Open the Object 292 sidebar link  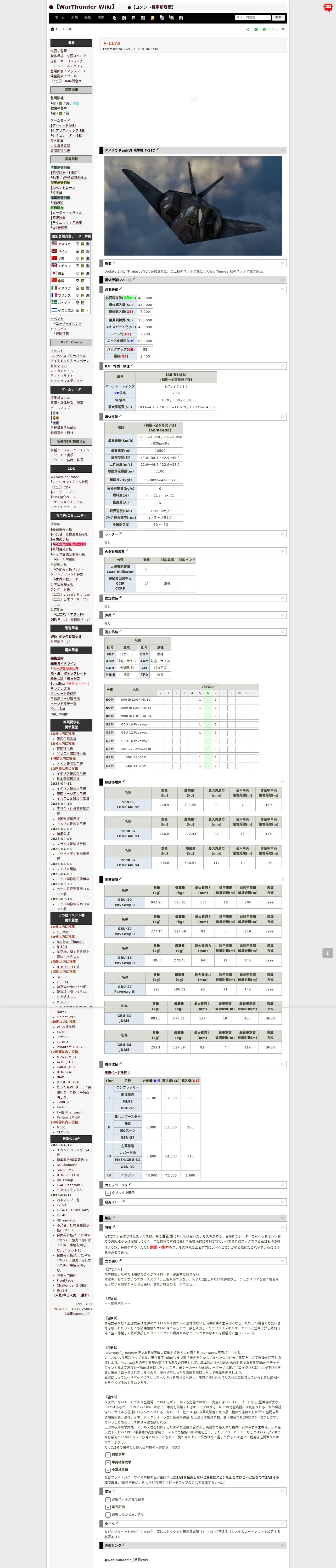click(66, 1017)
